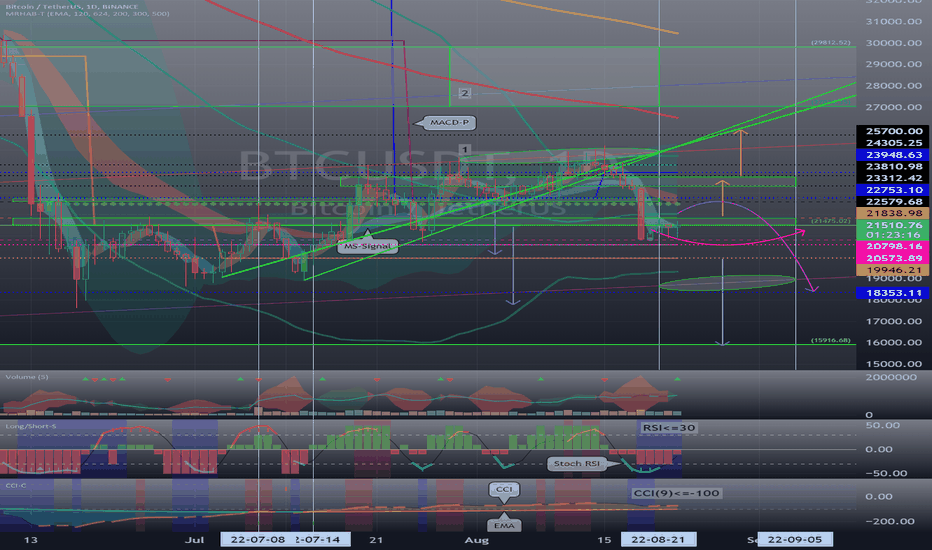Click the green 21510.76 current price tag
The image size is (932, 550).
click(894, 225)
